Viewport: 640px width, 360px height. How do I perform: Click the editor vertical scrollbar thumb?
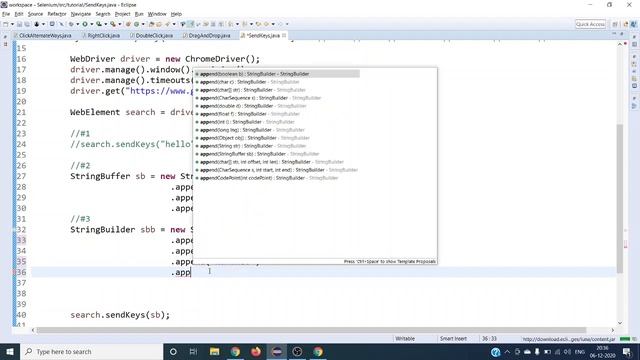tap(620, 198)
